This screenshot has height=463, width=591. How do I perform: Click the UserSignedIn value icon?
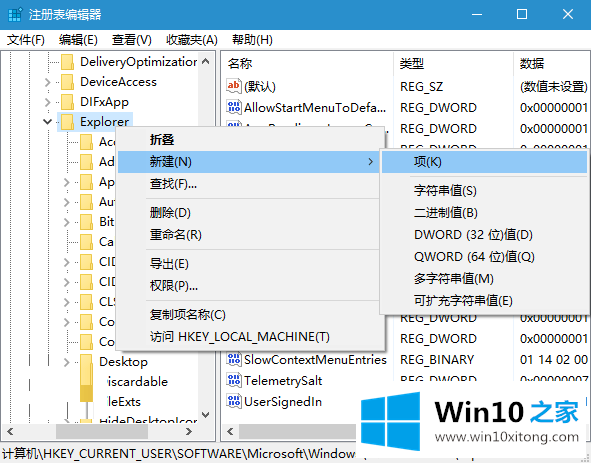pos(234,401)
